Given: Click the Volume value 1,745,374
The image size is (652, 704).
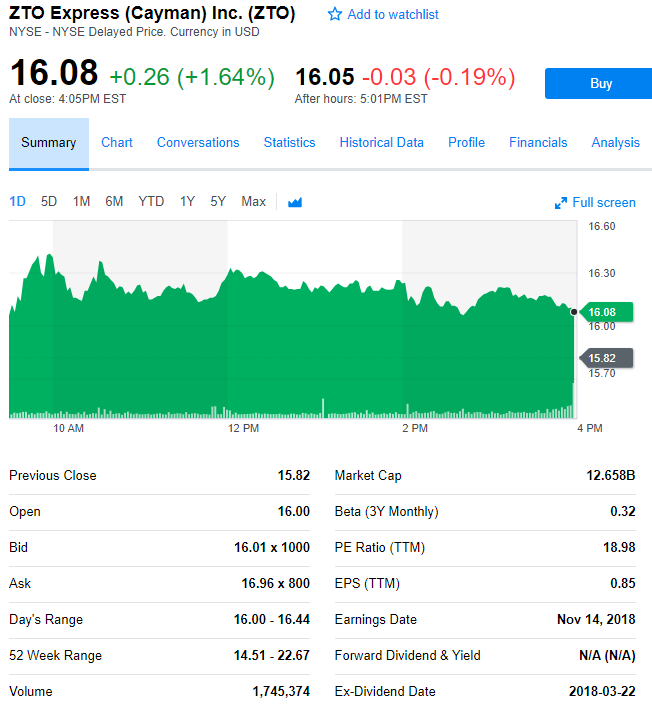Looking at the screenshot, I should tap(281, 691).
